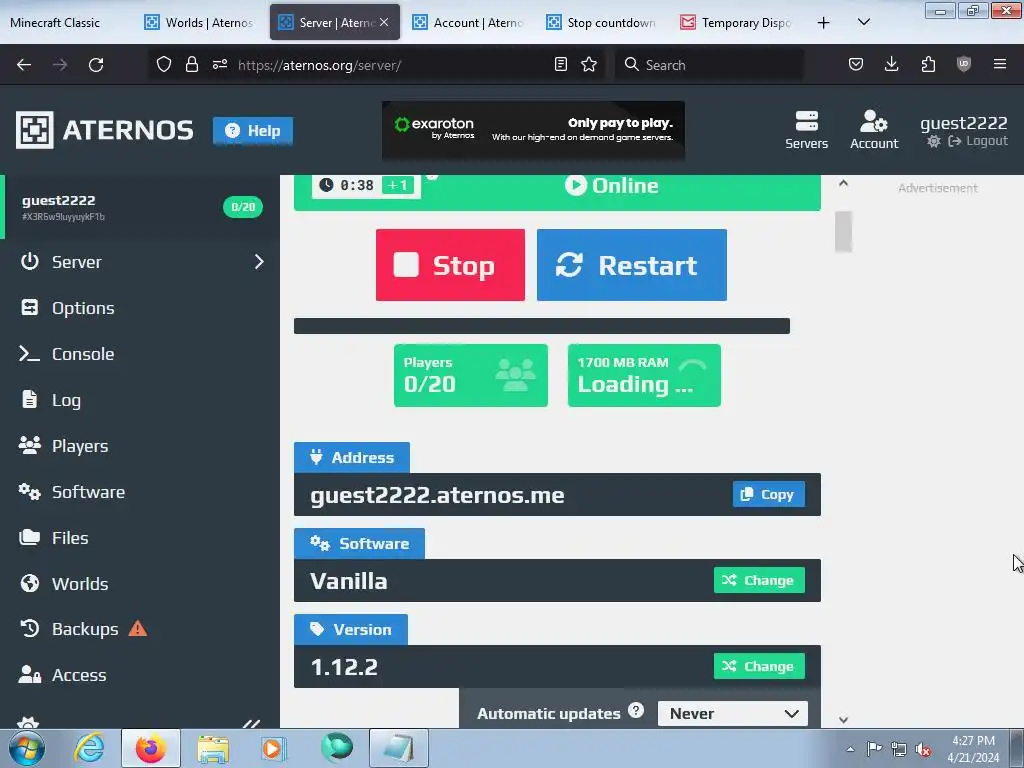Click the gear icon next to Logout
The height and width of the screenshot is (768, 1024).
[934, 142]
